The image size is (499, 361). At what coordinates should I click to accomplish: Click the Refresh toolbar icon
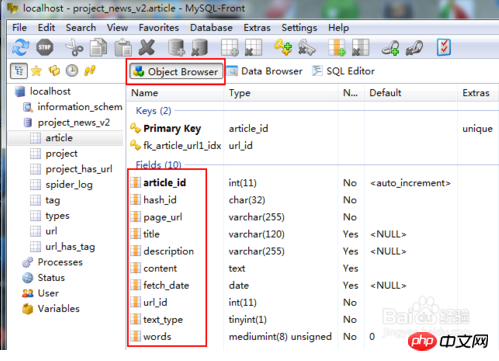[x=20, y=47]
